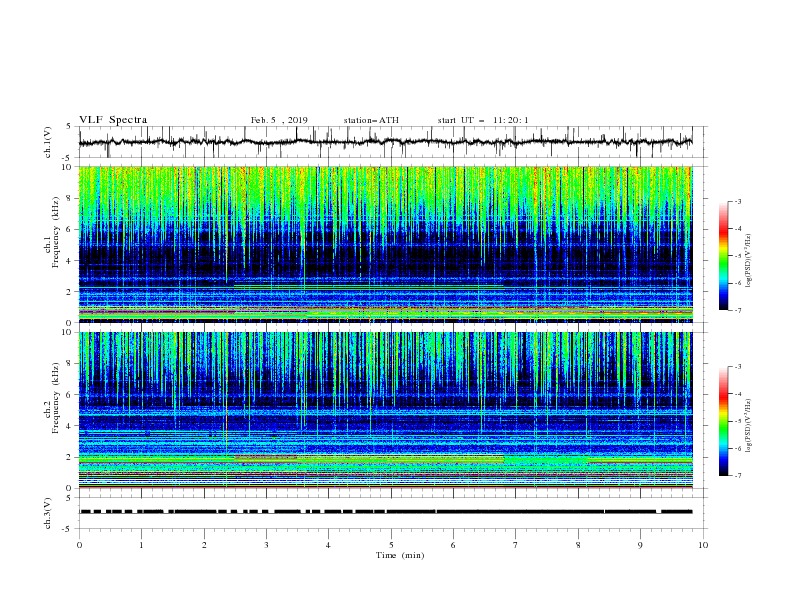This screenshot has width=792, height=612.
Task: Click the "start UT = 11:20:1" text
Action: [483, 120]
